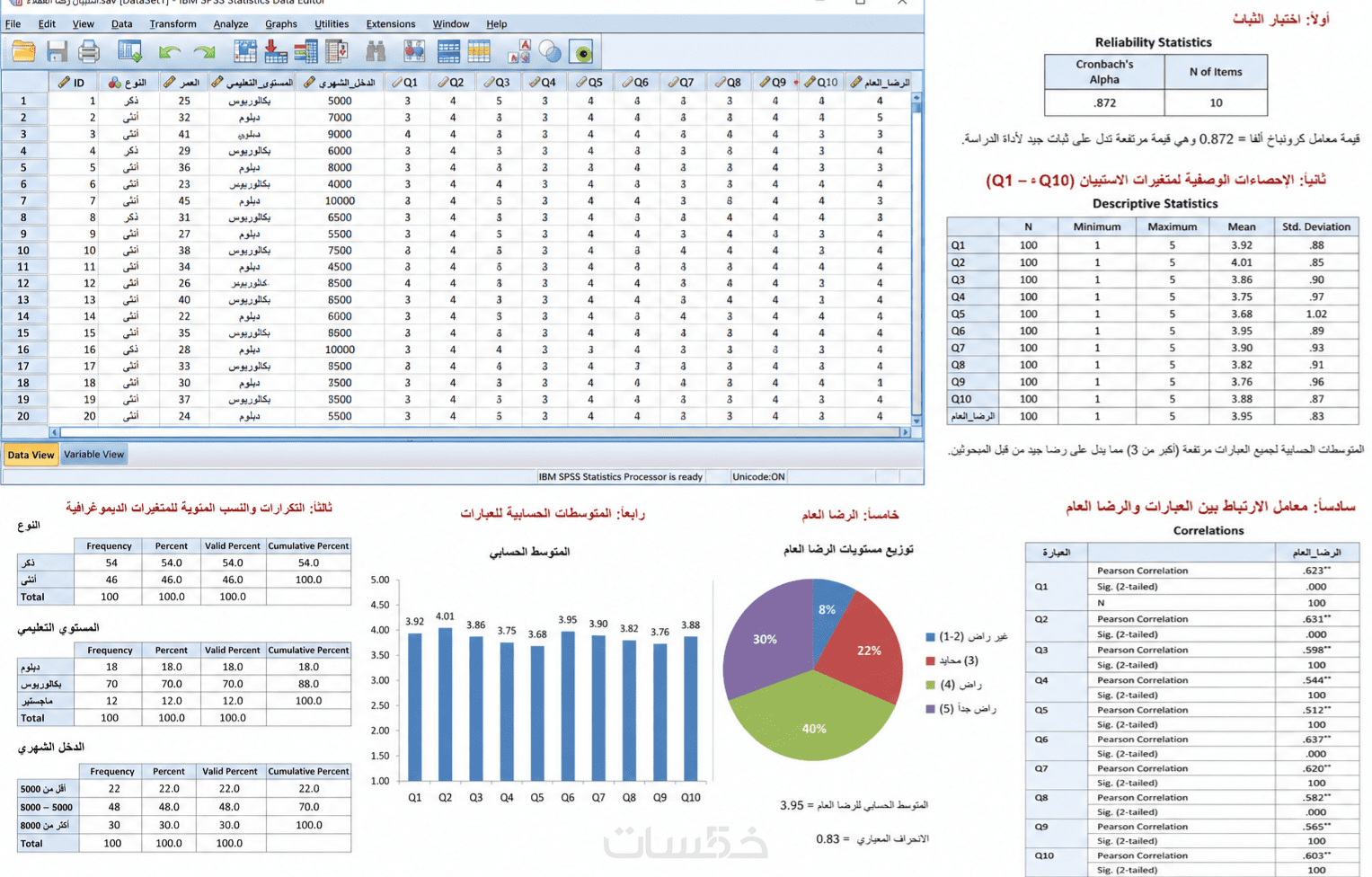Open Find with the binoculars icon

(376, 52)
